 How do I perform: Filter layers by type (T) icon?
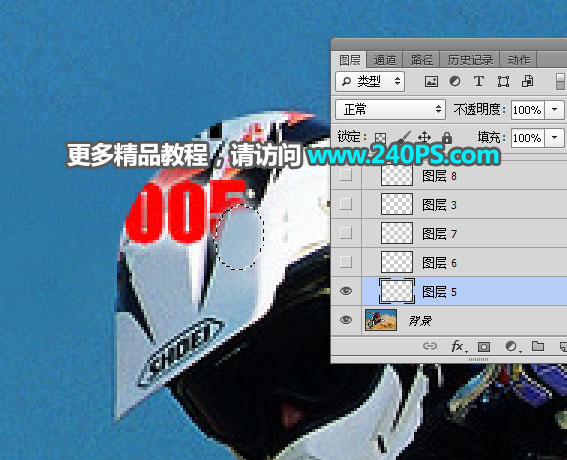[x=479, y=81]
